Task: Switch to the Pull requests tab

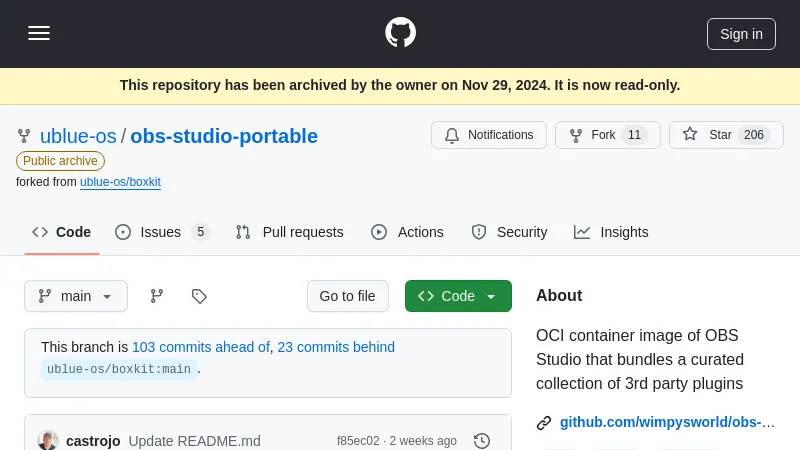Action: [290, 232]
